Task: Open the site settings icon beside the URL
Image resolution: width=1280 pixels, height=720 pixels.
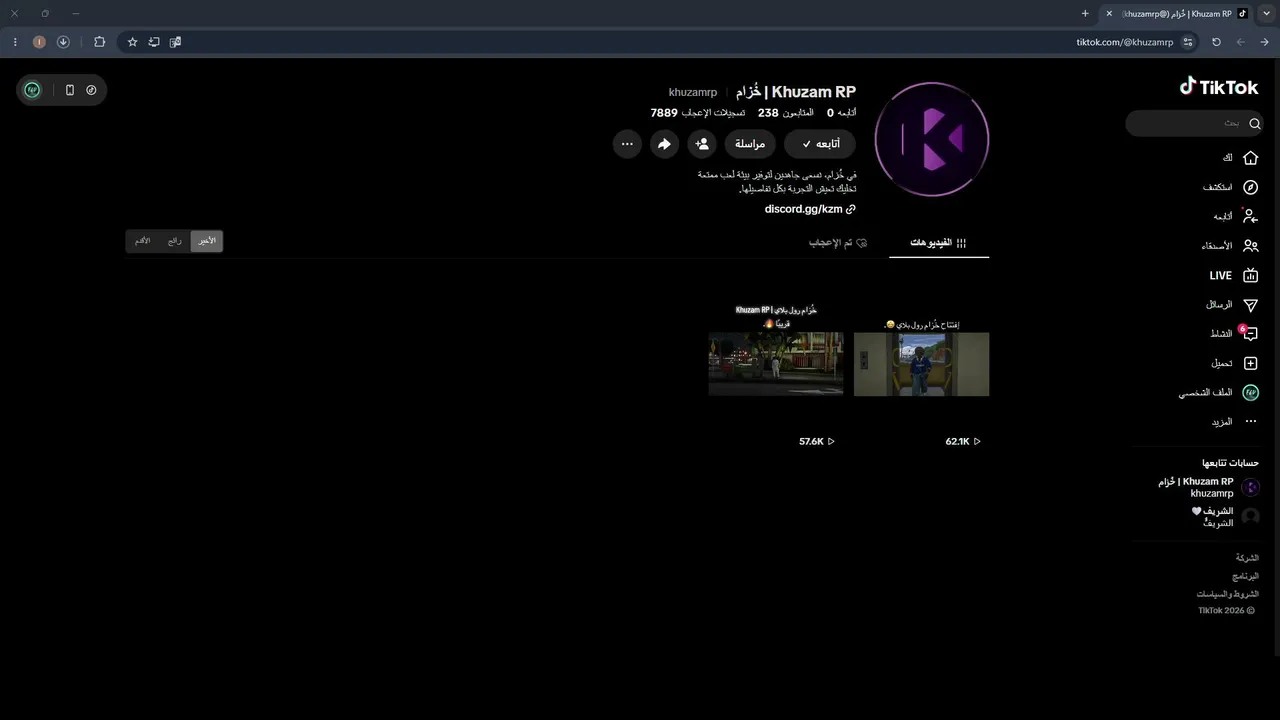Action: tap(1188, 42)
